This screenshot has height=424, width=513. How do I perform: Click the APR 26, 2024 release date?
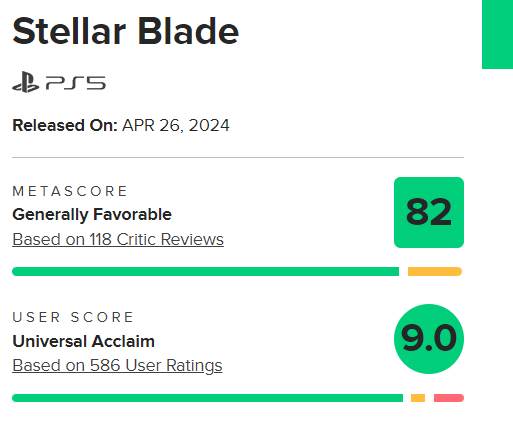pos(176,126)
